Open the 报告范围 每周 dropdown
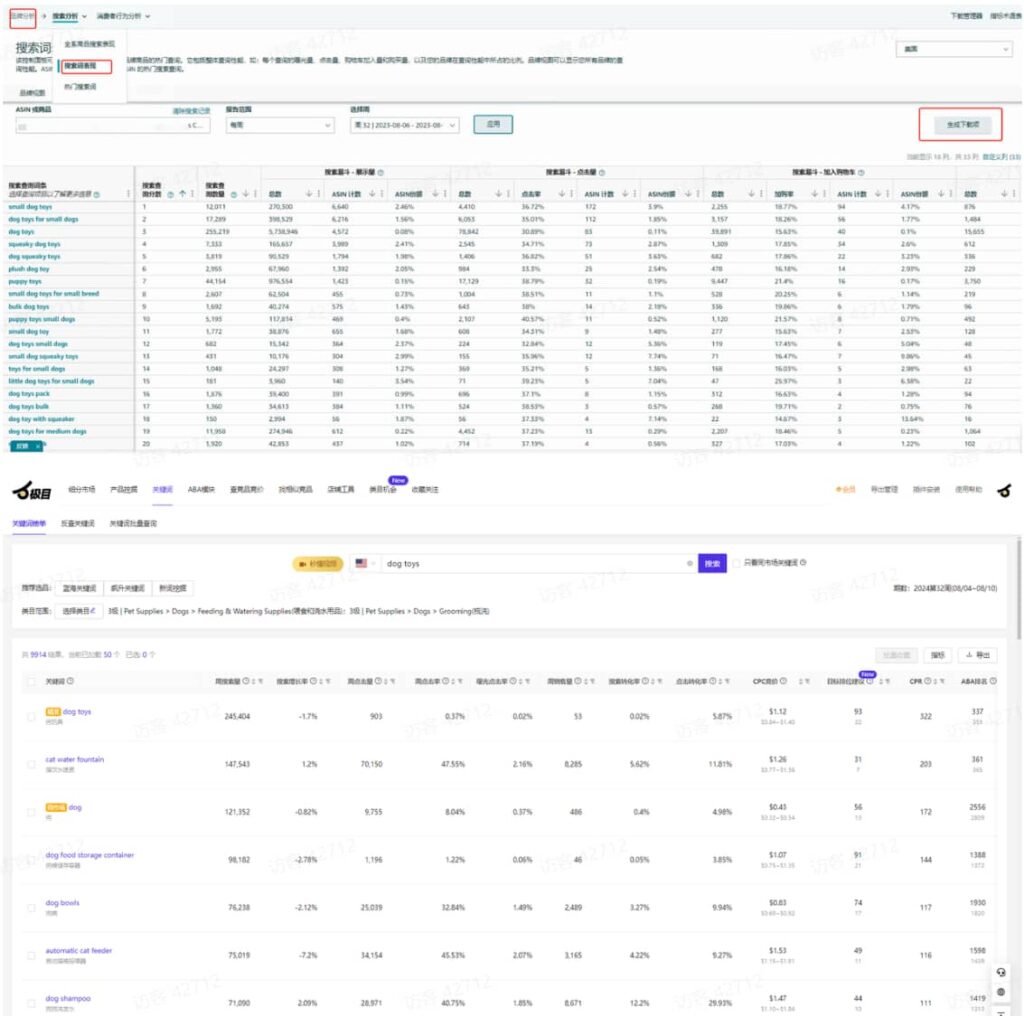Screen dimensions: 1024x1016 point(278,125)
